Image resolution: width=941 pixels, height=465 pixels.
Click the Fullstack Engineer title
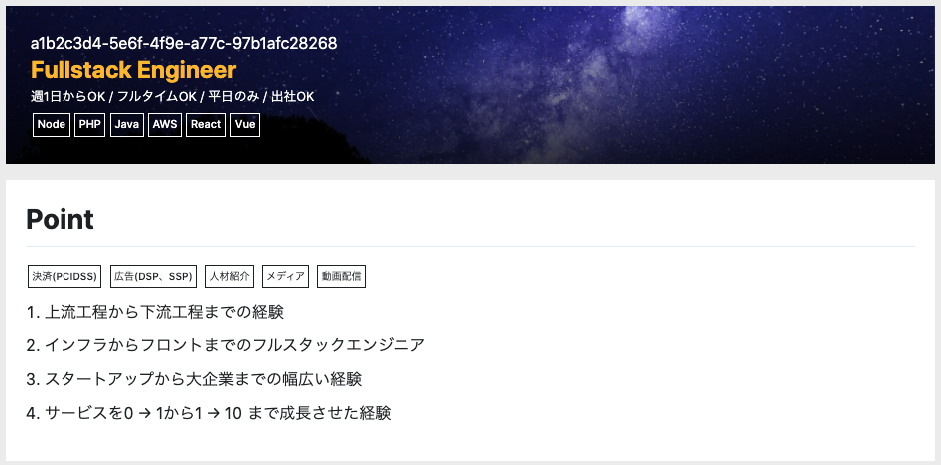click(133, 70)
